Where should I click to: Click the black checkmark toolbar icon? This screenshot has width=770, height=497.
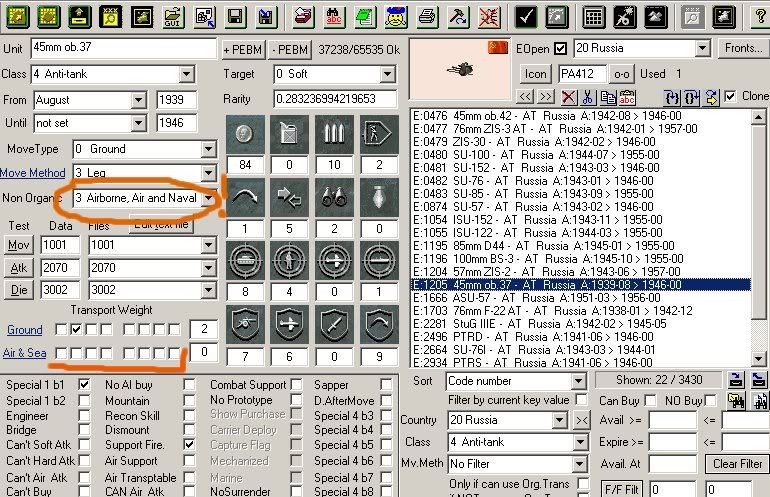[x=525, y=18]
